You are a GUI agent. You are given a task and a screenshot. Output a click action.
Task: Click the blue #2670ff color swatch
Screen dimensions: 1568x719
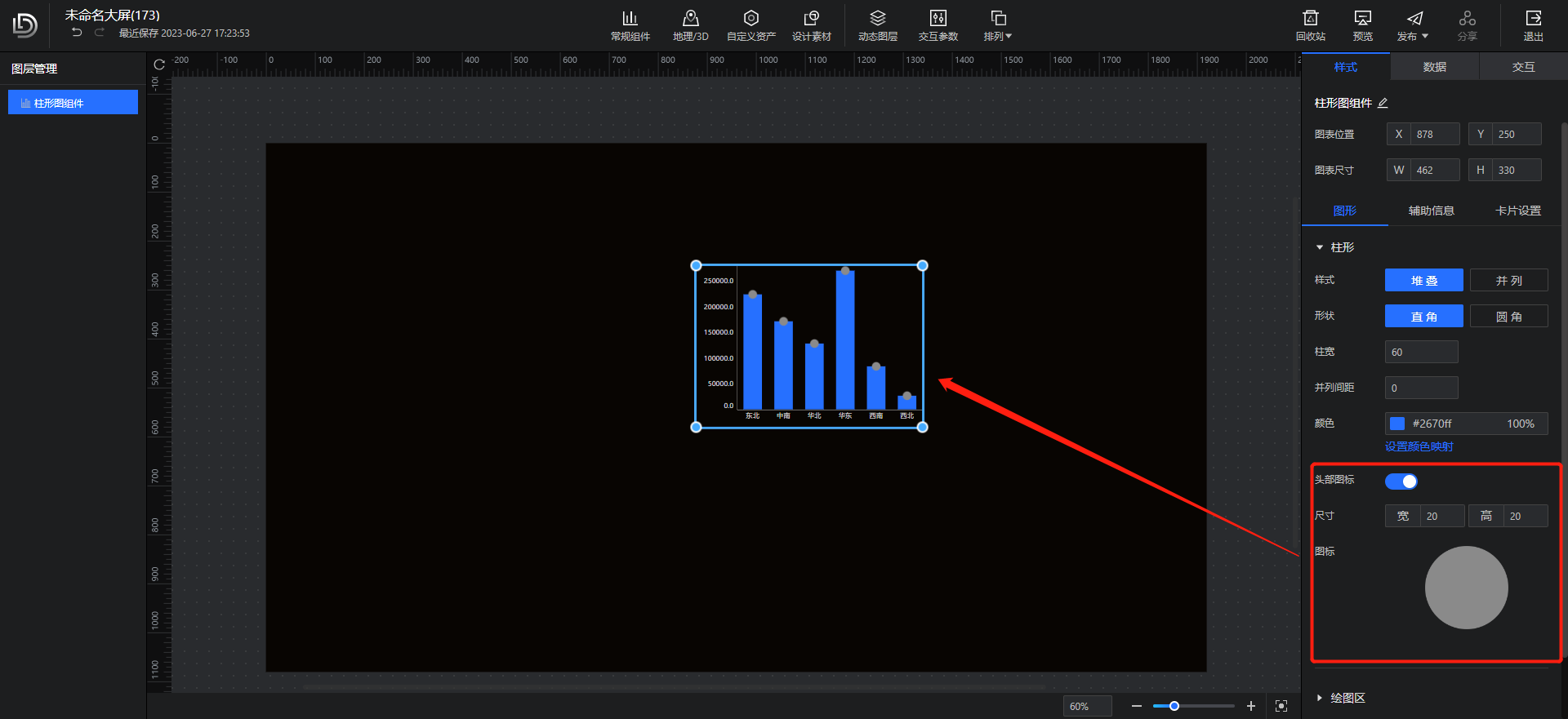1397,424
